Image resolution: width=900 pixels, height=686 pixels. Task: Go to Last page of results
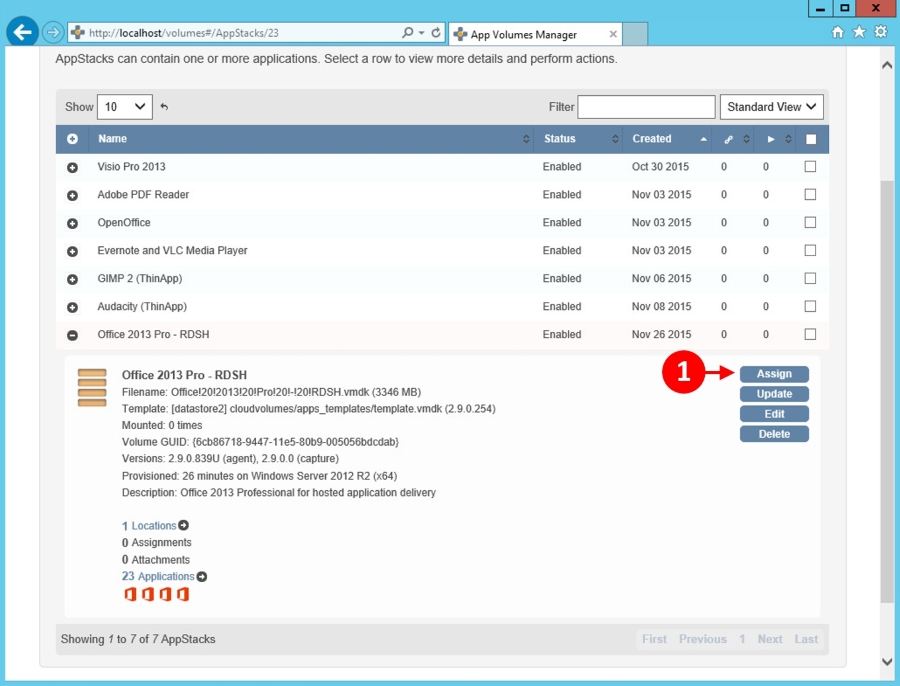coord(806,639)
